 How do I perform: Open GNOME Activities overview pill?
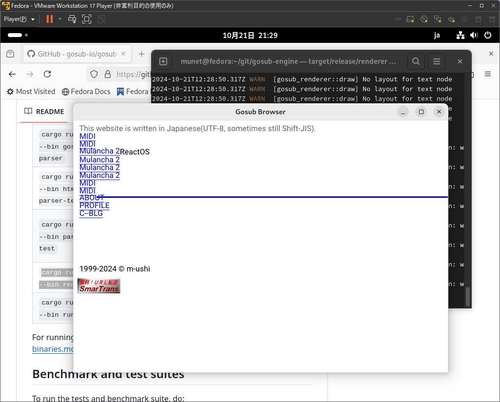(18, 35)
